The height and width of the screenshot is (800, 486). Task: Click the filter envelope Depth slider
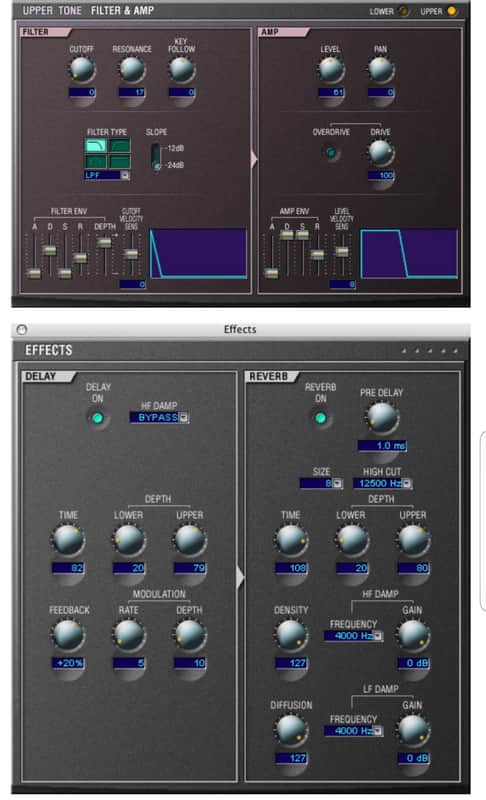point(104,243)
